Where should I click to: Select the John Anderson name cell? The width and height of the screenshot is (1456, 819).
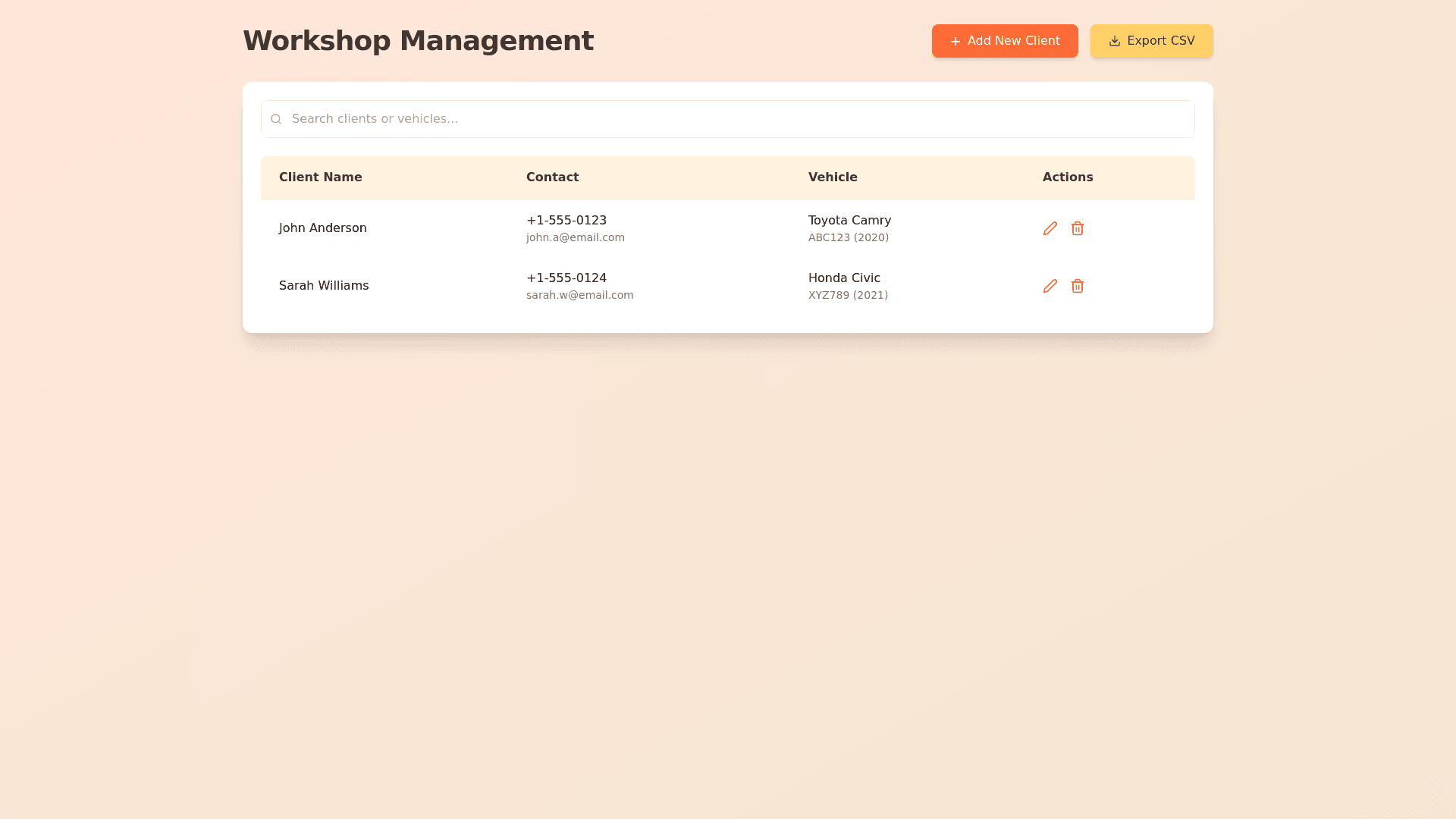(322, 228)
